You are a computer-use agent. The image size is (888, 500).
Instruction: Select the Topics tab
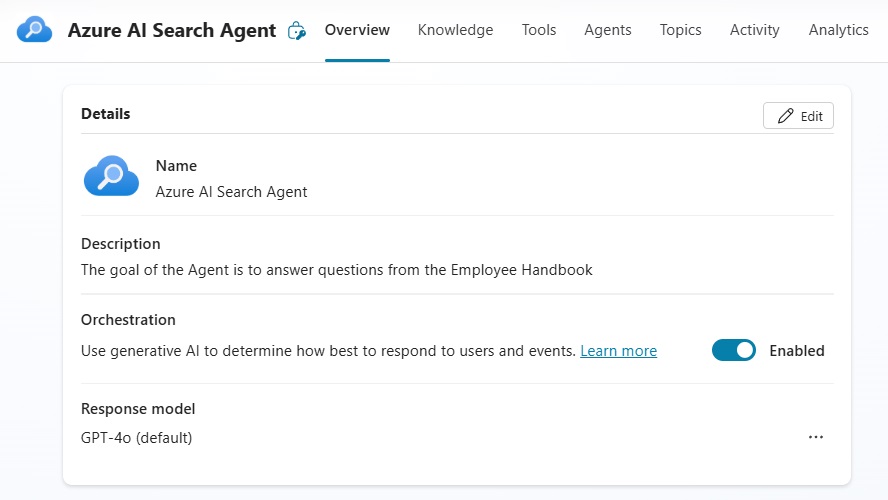coord(680,30)
